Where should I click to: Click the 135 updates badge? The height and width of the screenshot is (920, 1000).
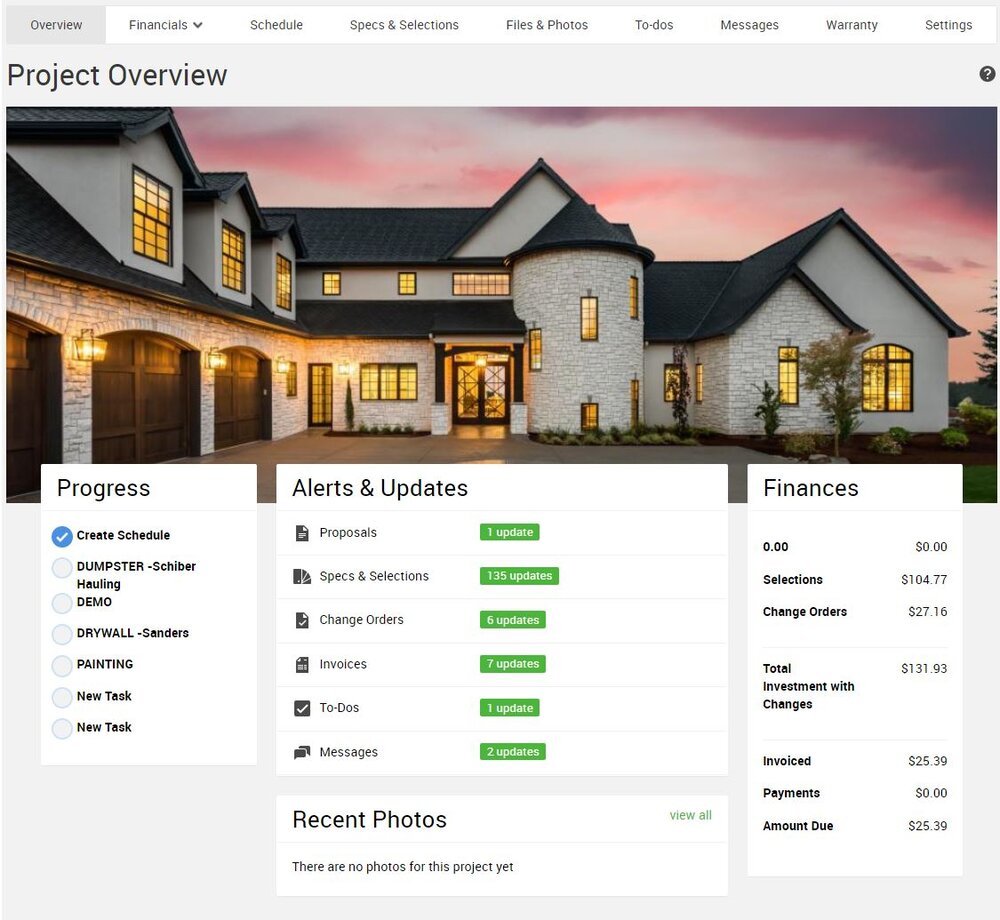(519, 576)
